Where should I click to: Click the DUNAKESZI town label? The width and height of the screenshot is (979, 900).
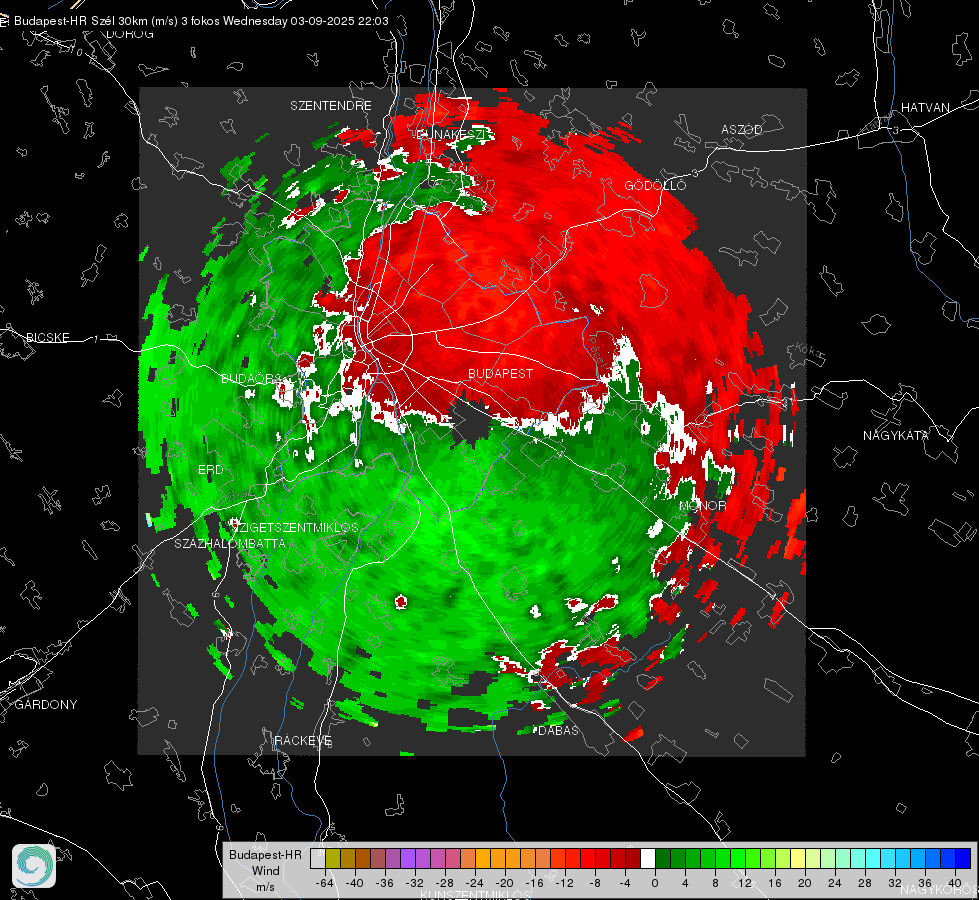point(451,134)
